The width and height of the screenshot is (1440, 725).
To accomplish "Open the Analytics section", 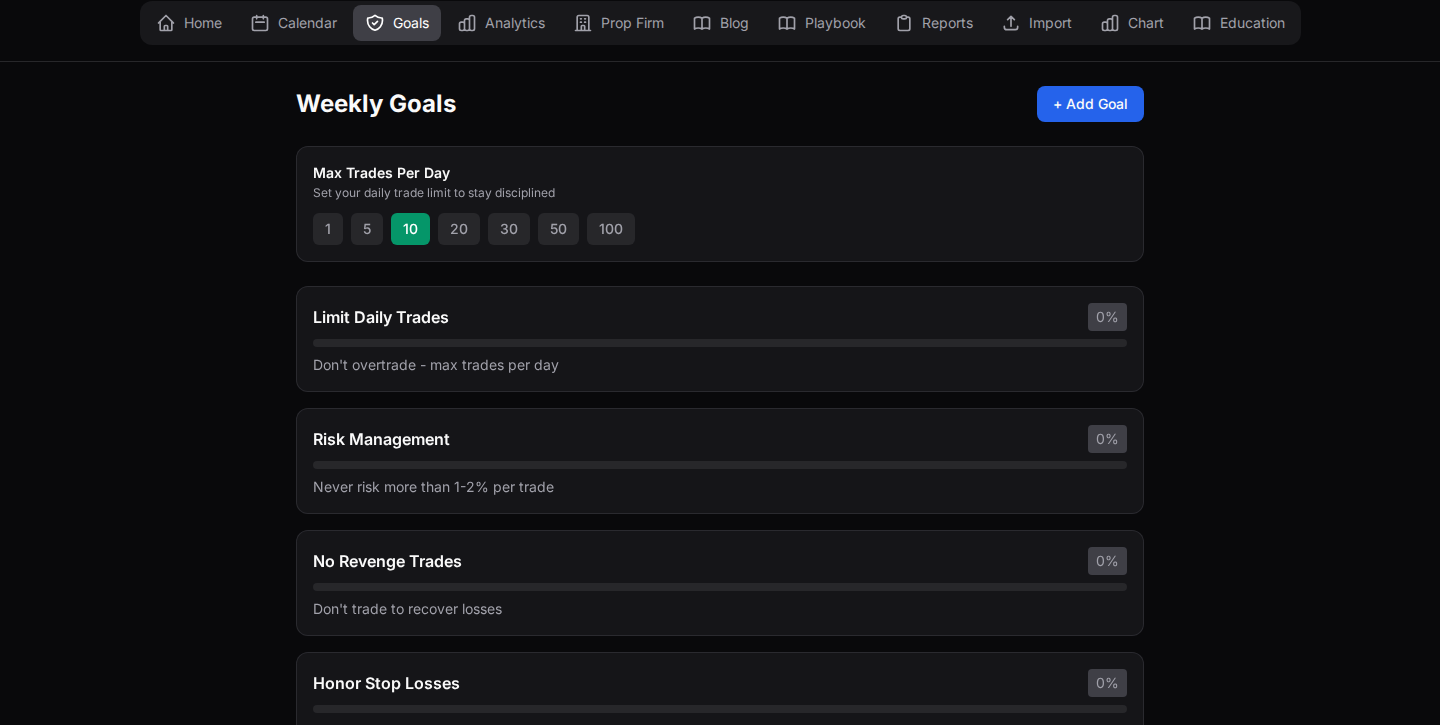I will 501,22.
